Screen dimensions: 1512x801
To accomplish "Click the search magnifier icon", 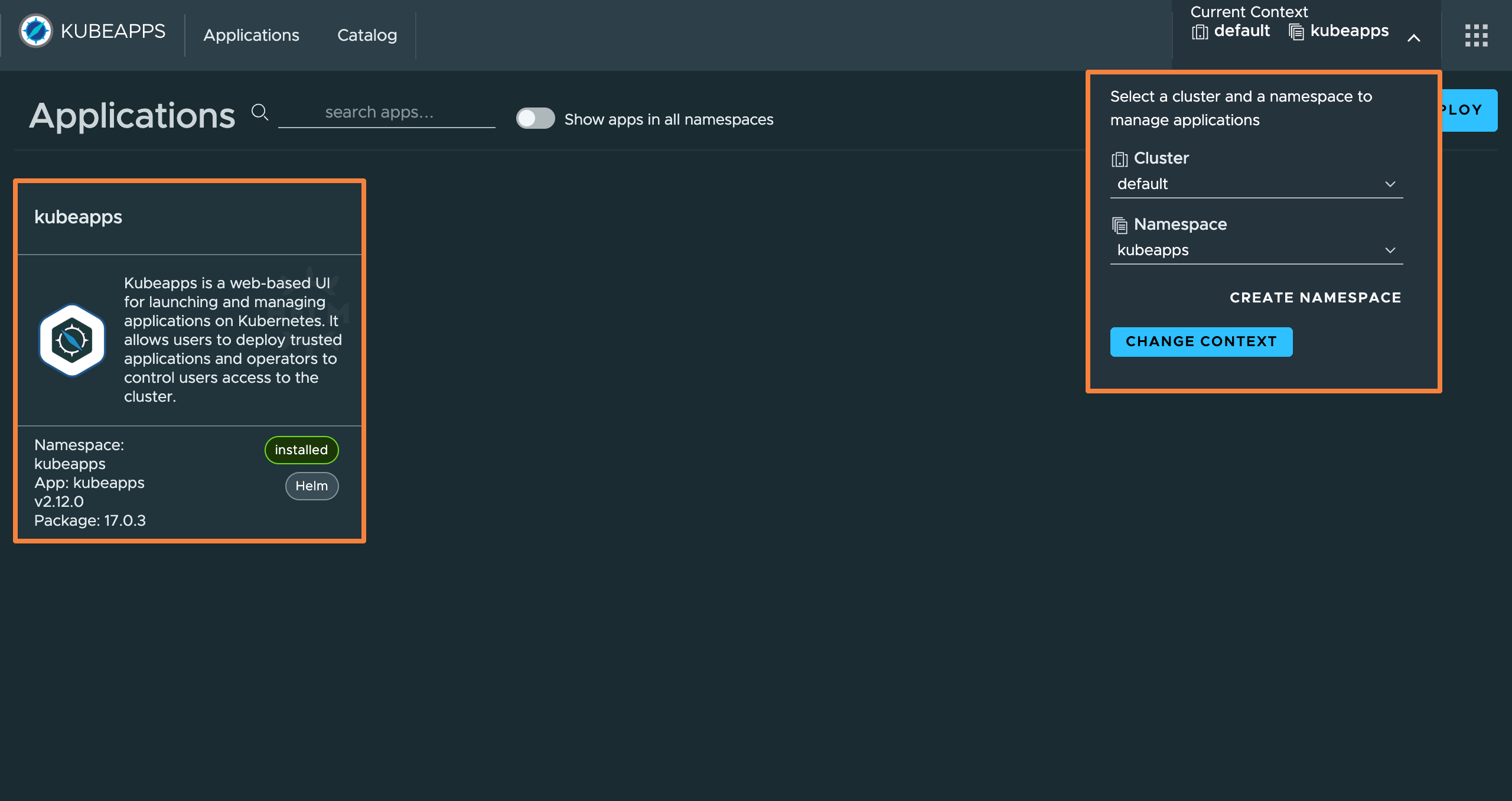I will [x=260, y=112].
